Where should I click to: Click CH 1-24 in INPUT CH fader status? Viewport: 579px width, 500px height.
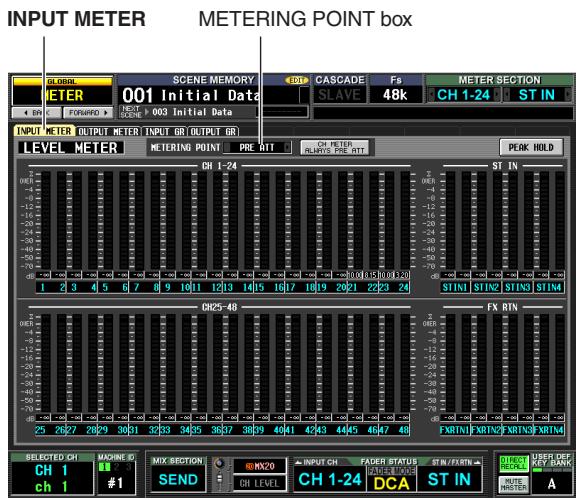click(330, 479)
